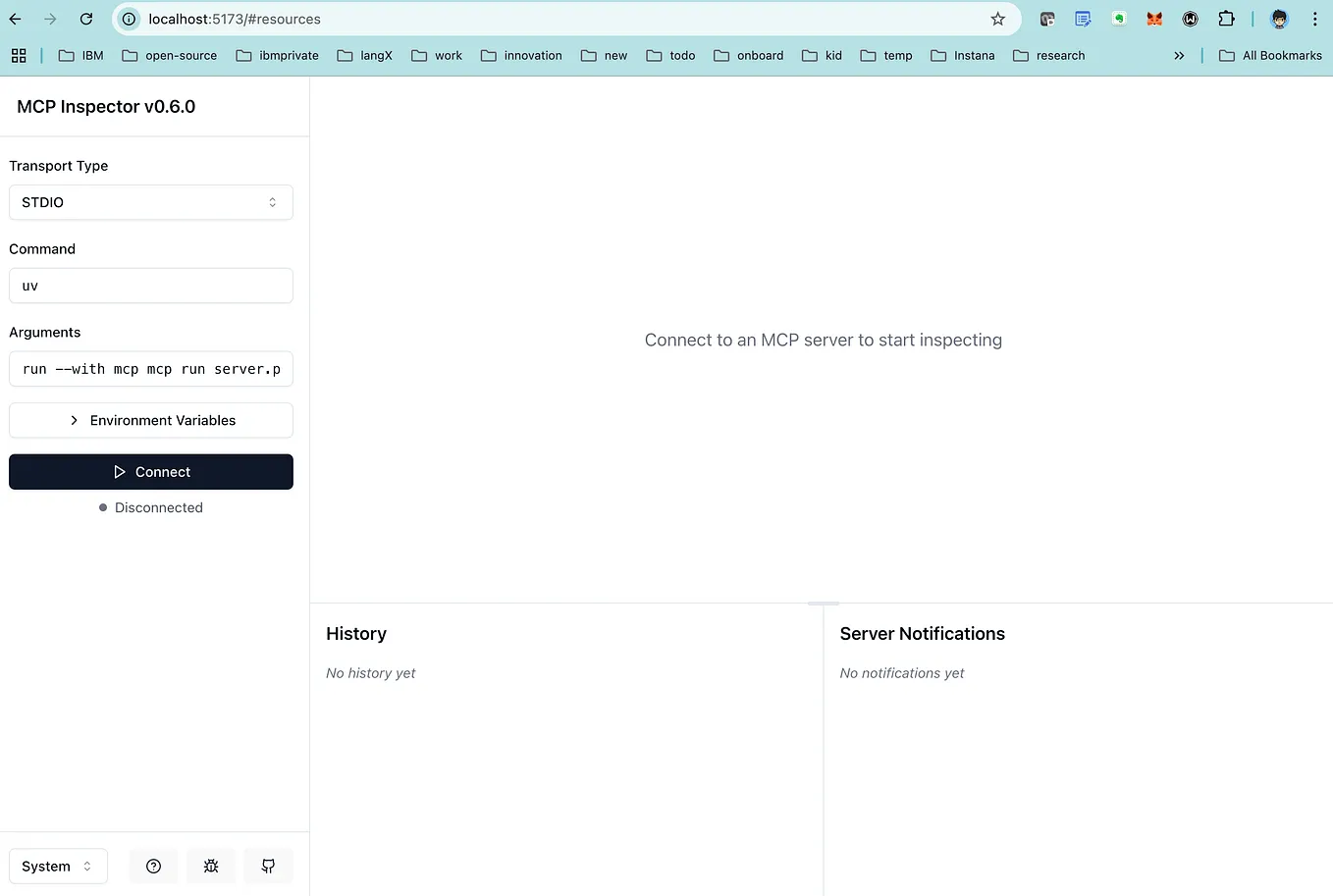Click the hidden bookmarks chevron button

click(1179, 55)
